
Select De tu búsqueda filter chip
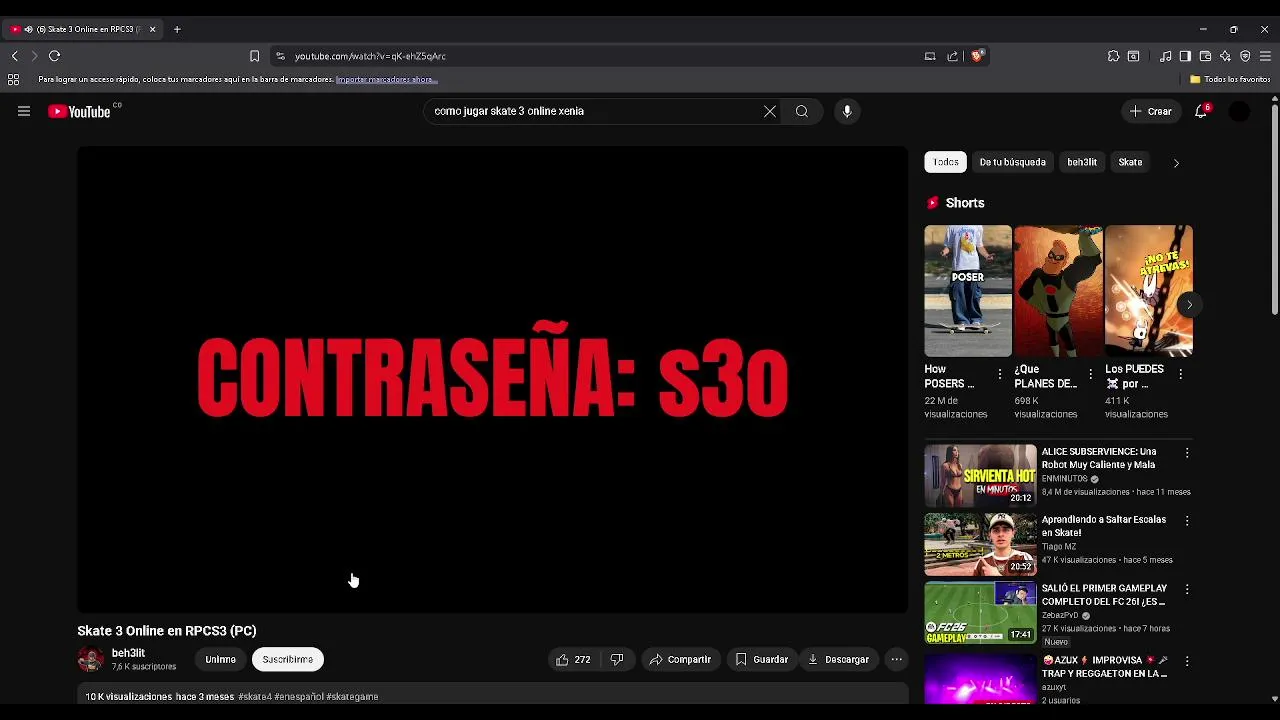coord(1012,162)
